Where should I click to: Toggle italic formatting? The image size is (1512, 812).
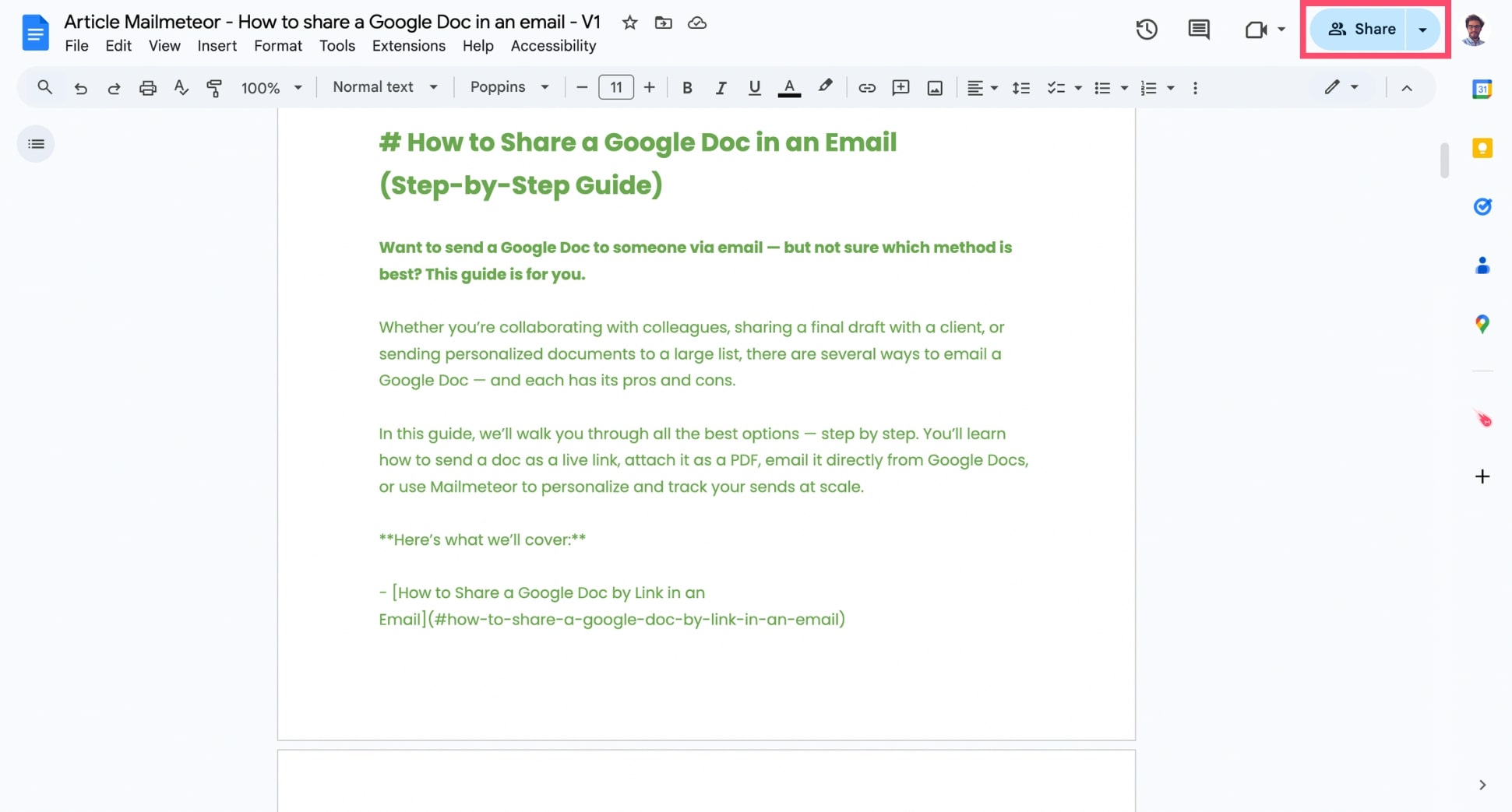pos(721,87)
